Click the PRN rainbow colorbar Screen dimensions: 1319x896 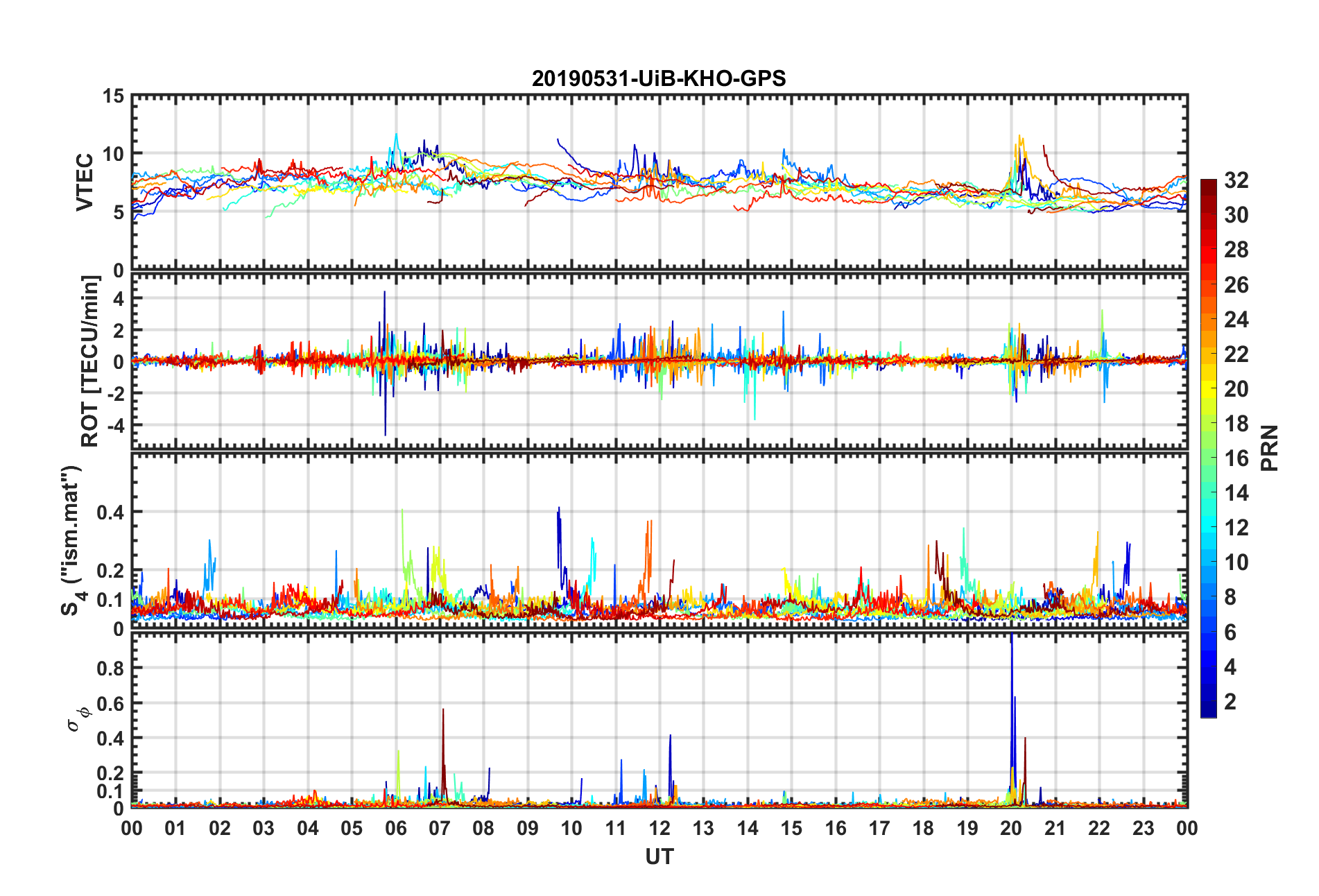coord(1209,448)
